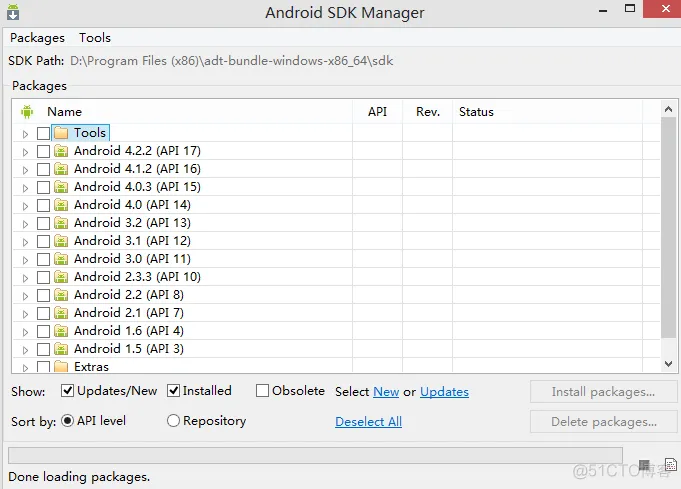The height and width of the screenshot is (489, 681).
Task: Expand the Android 4.2.2 (API 17) node
Action: 25,152
